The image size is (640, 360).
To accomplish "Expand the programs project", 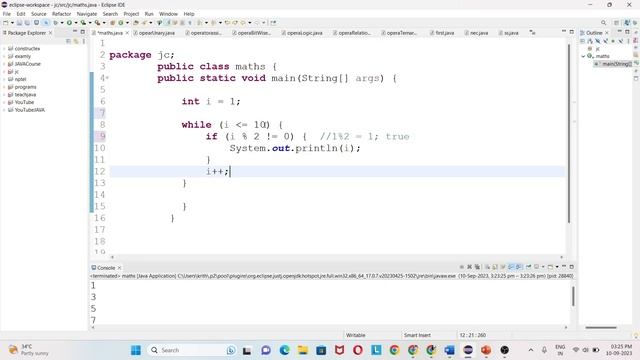I will (x=4, y=87).
